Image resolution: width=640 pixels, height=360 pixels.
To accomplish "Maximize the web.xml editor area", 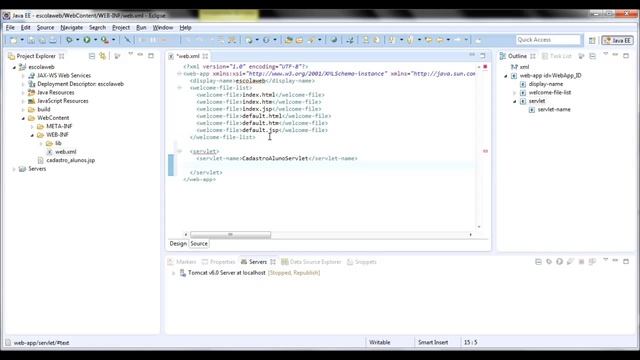I will pos(483,56).
